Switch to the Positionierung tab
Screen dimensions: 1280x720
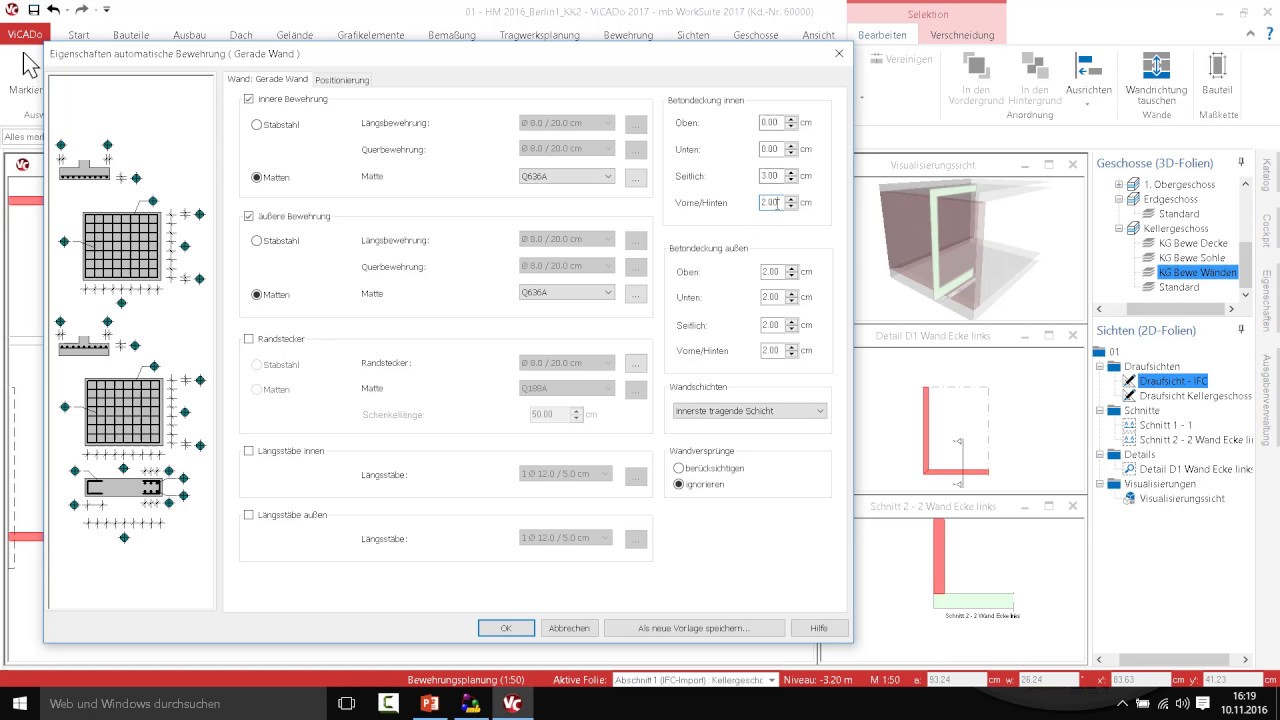coord(342,80)
